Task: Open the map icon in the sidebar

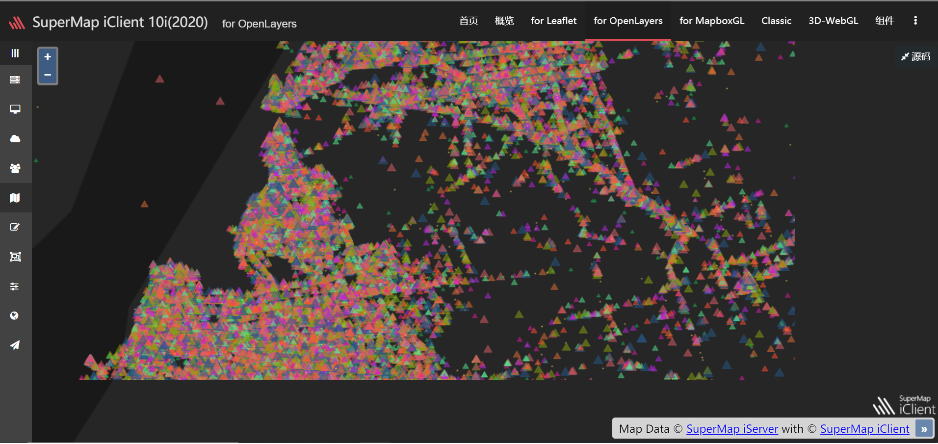Action: [16, 197]
